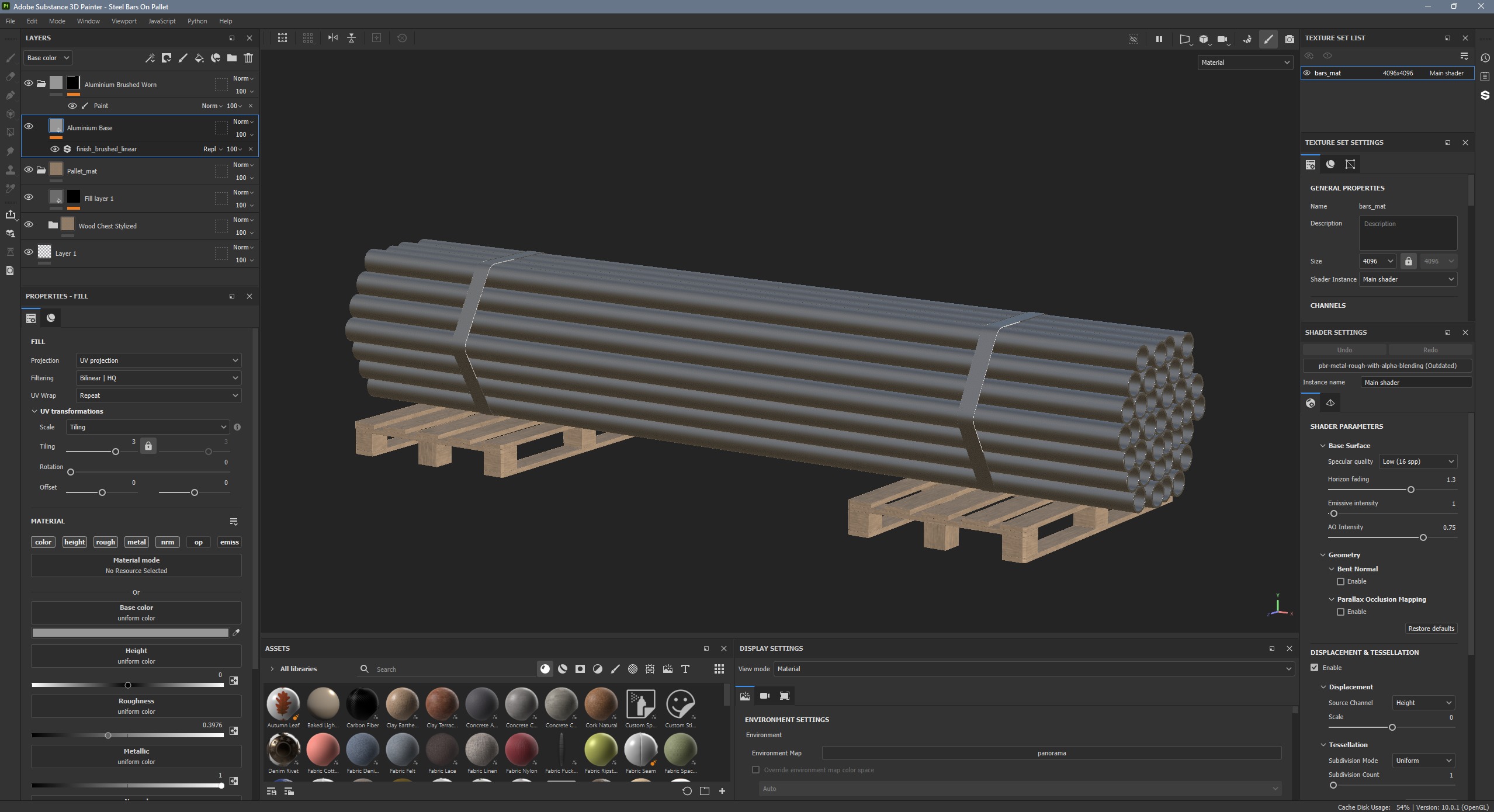This screenshot has width=1494, height=812.
Task: Open the add effect wand icon
Action: tap(150, 58)
